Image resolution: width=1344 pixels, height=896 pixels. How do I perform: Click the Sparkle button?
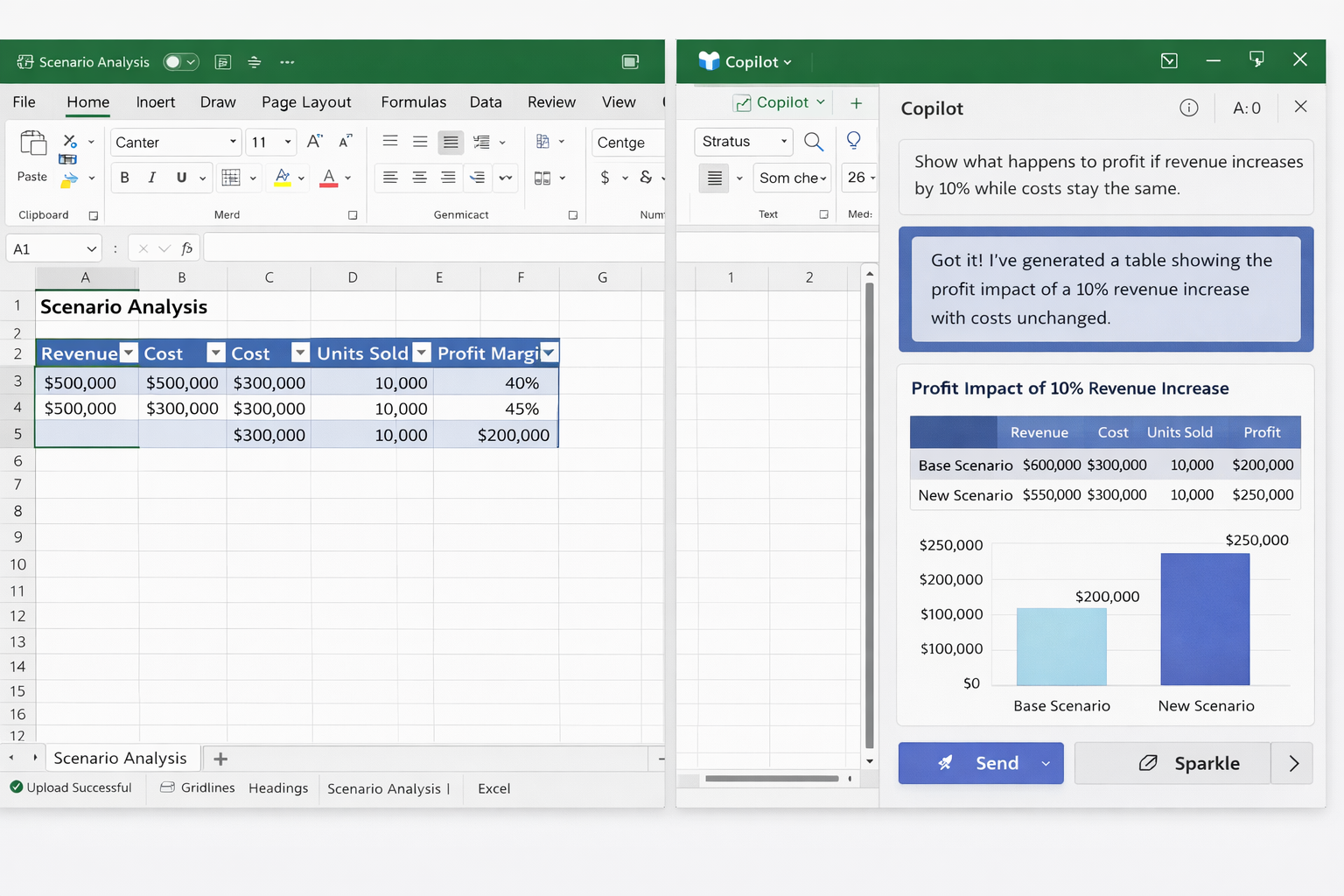(x=1172, y=763)
